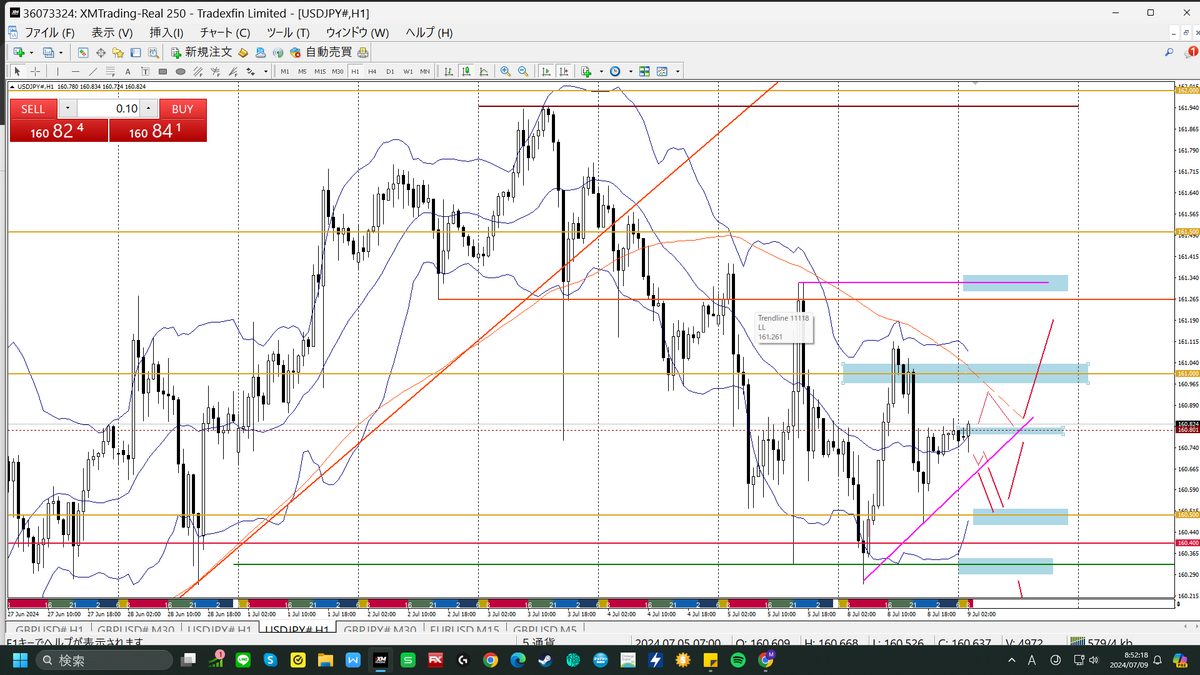Expand the periodicity clock dropdown
1200x675 pixels.
point(631,71)
